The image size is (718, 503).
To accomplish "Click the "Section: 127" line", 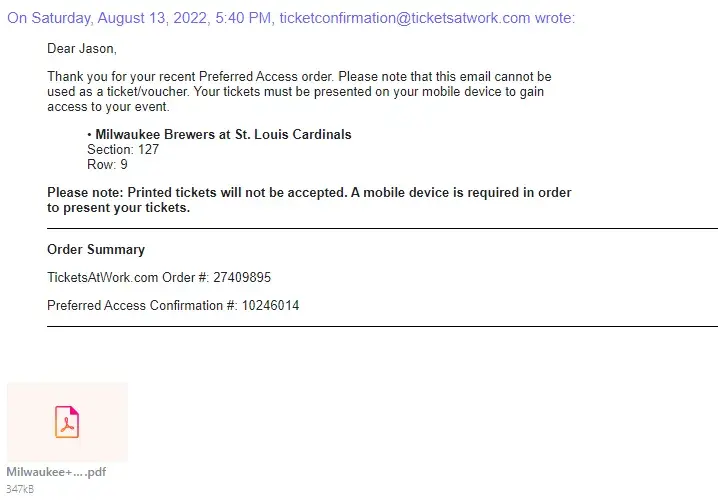I will (x=123, y=150).
